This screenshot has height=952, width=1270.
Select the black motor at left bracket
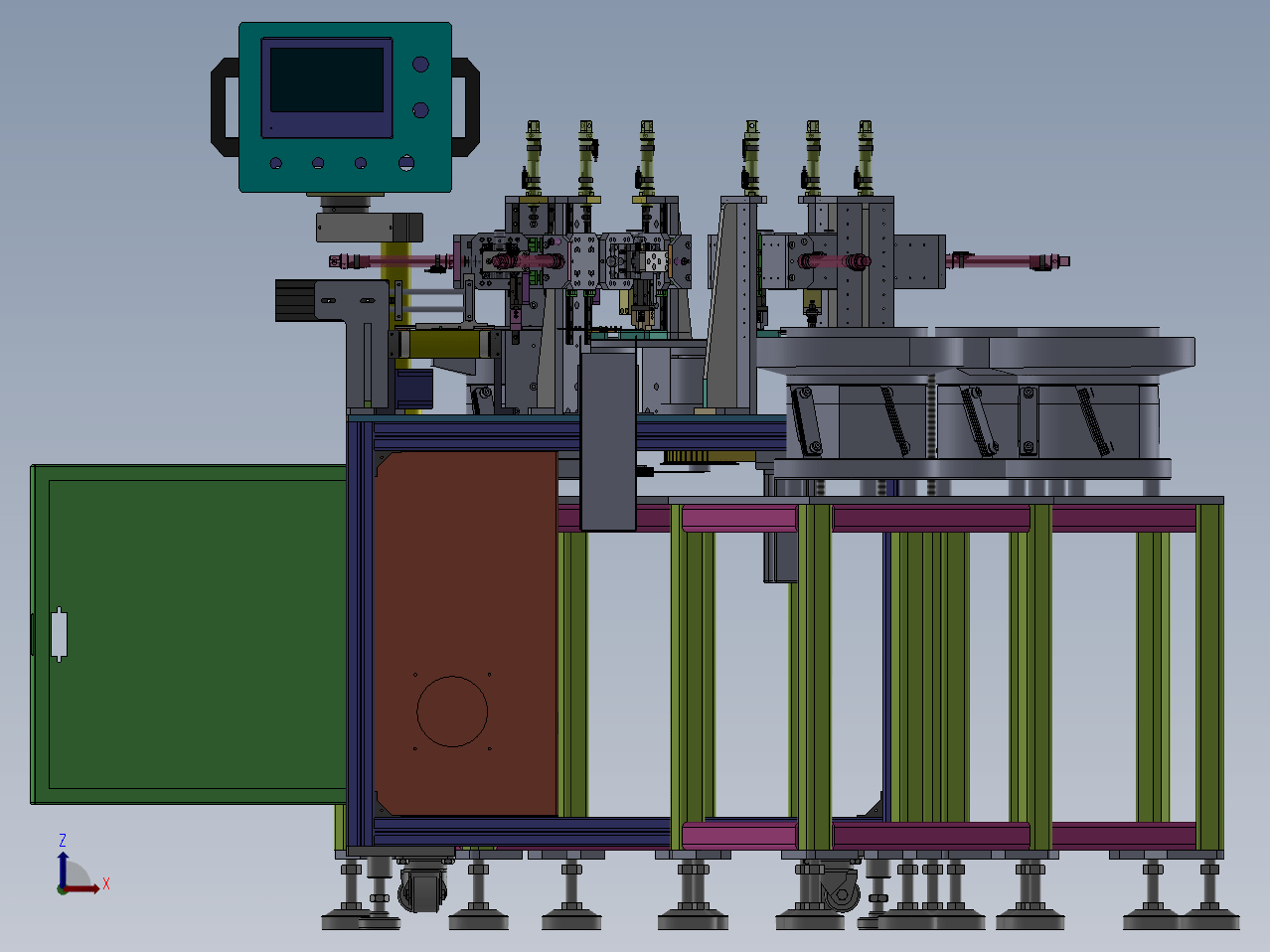295,300
